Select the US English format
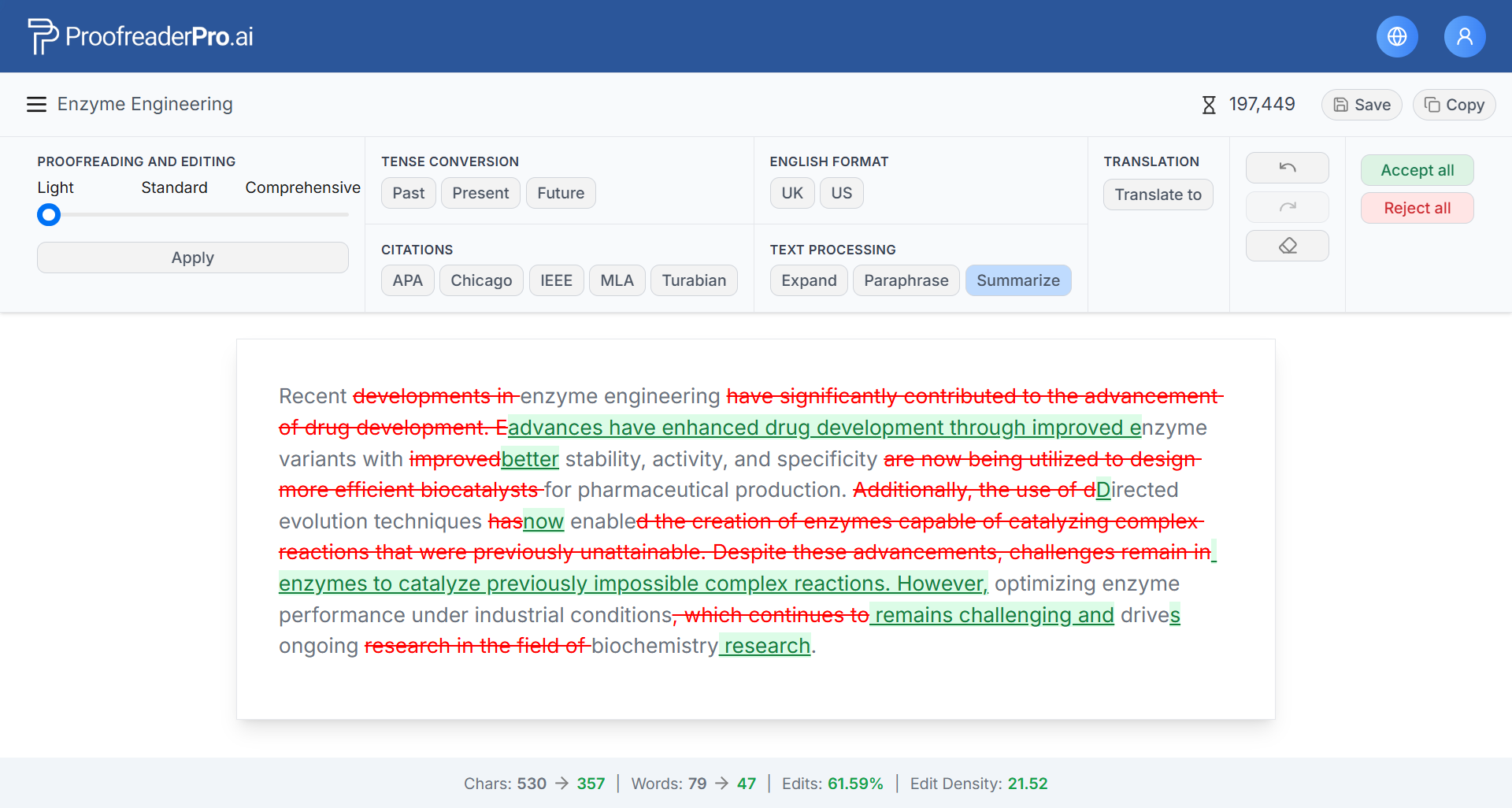 [841, 193]
